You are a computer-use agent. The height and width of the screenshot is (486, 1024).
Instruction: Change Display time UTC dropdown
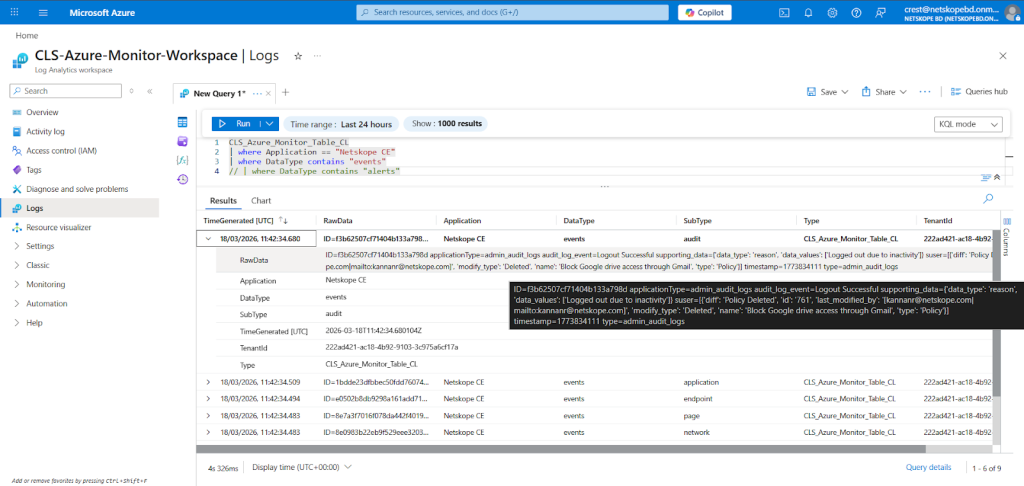click(302, 467)
